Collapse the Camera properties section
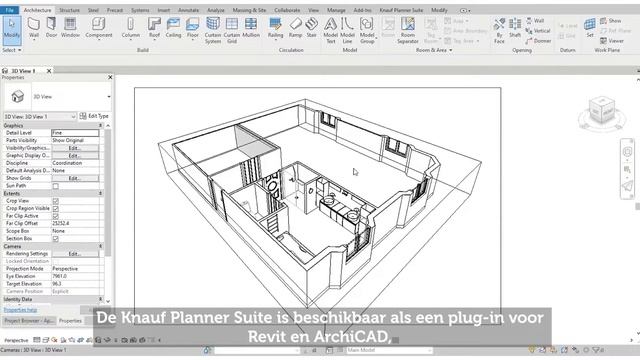 pos(100,247)
